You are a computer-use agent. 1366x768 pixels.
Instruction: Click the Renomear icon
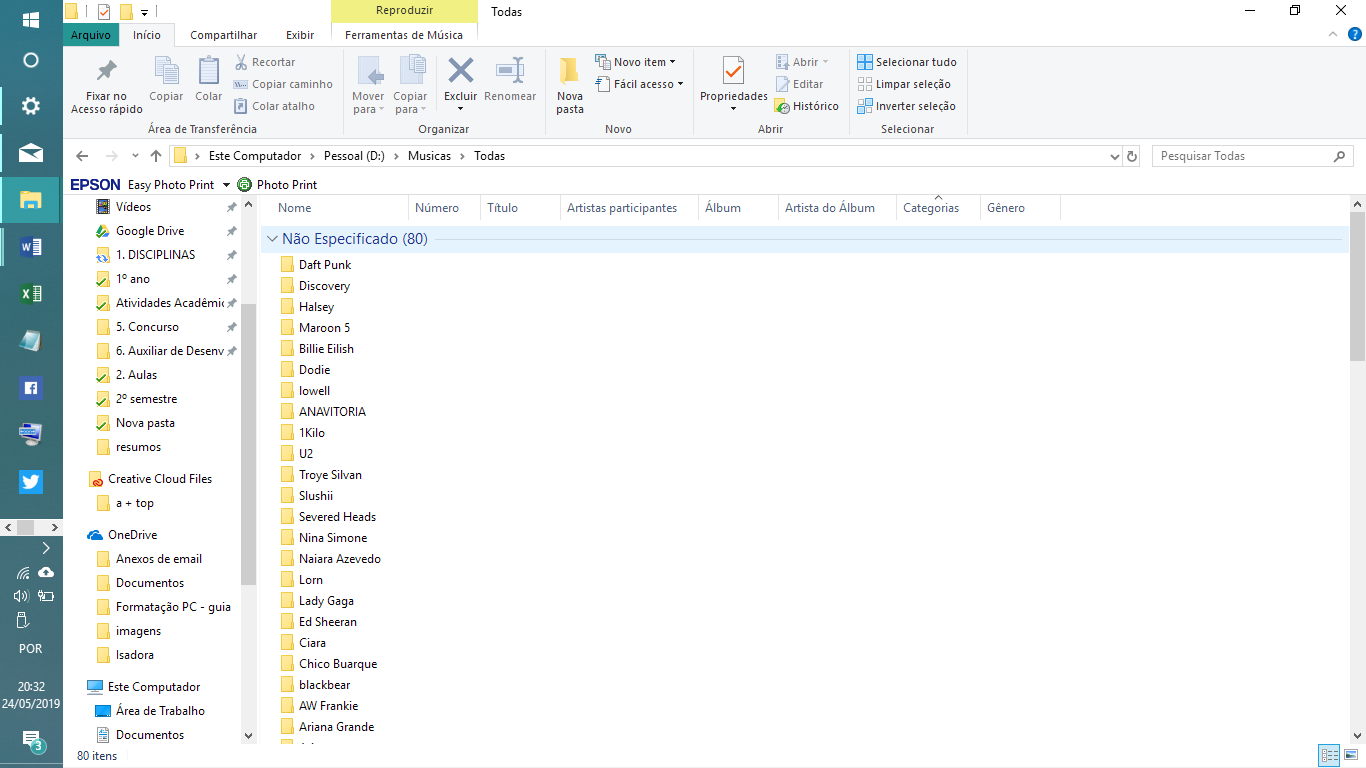point(510,70)
